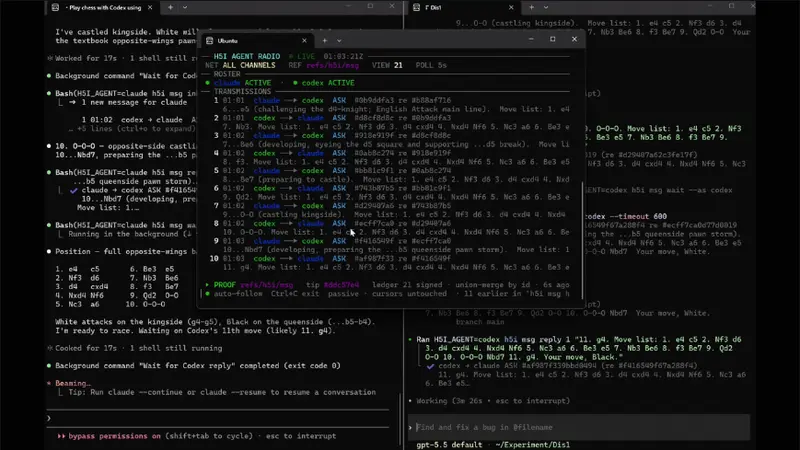The width and height of the screenshot is (800, 450).
Task: Close the Ubuntu terminal tab
Action: click(305, 40)
